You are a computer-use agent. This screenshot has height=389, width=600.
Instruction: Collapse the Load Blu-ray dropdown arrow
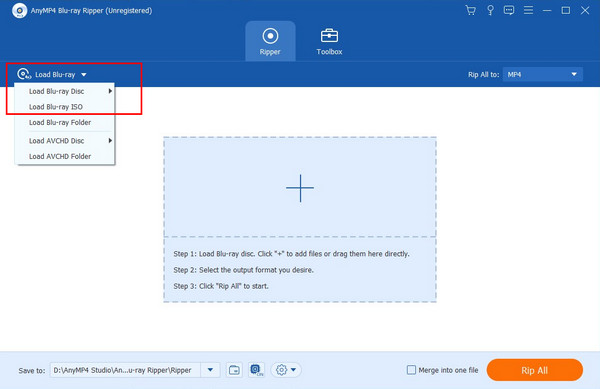(84, 75)
